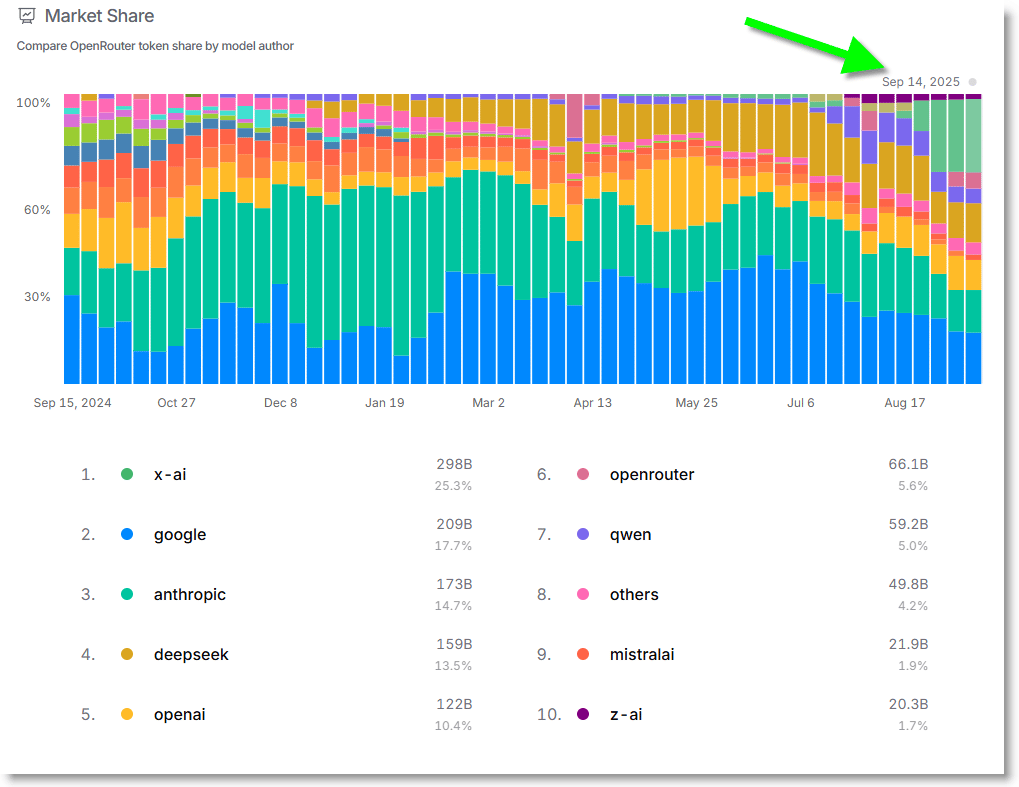Click the 59.2B token value
This screenshot has height=787, width=1019.
[909, 524]
